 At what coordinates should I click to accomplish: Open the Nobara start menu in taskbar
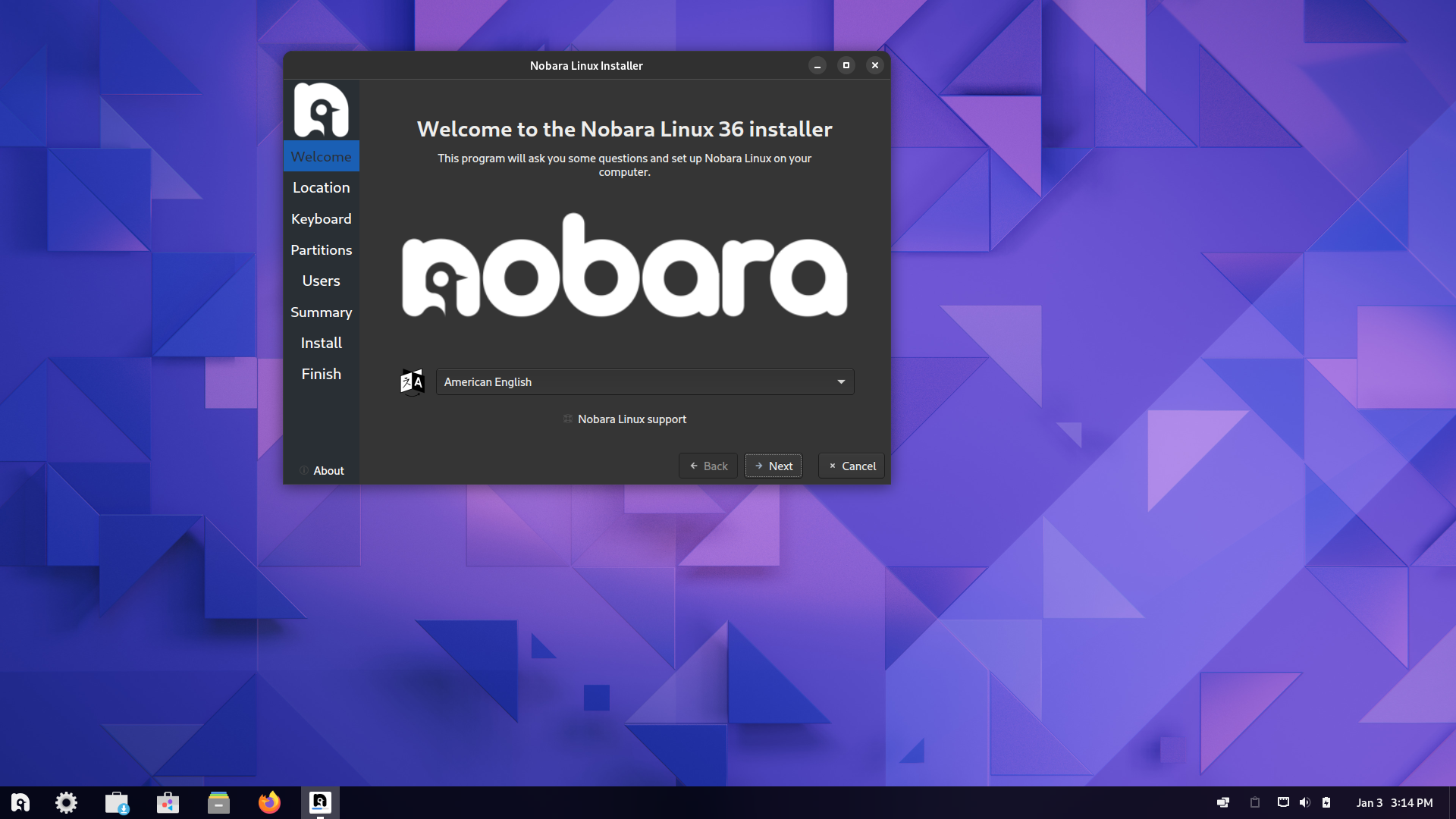pyautogui.click(x=20, y=802)
